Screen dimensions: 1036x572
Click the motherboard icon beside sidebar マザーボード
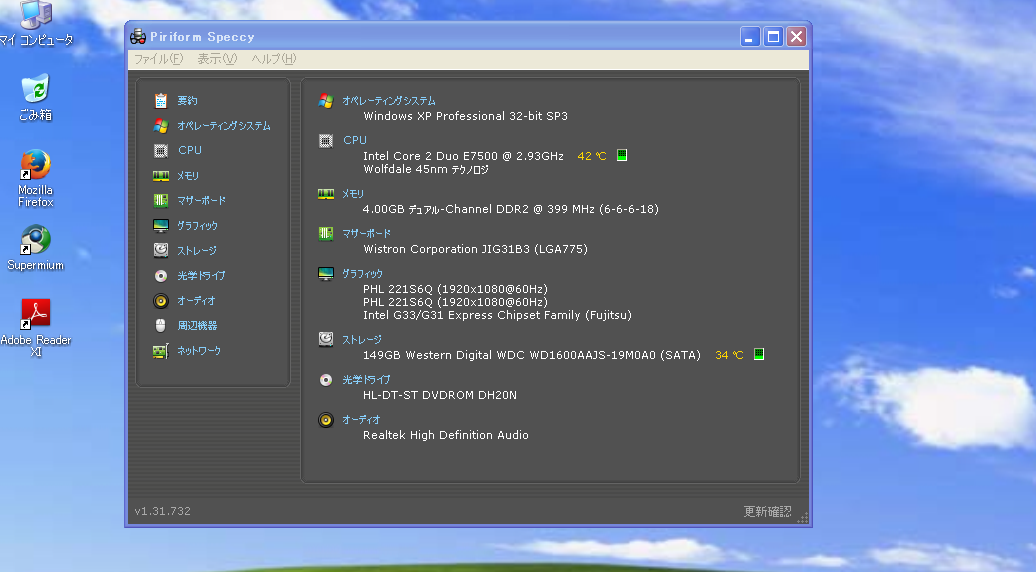pos(161,200)
